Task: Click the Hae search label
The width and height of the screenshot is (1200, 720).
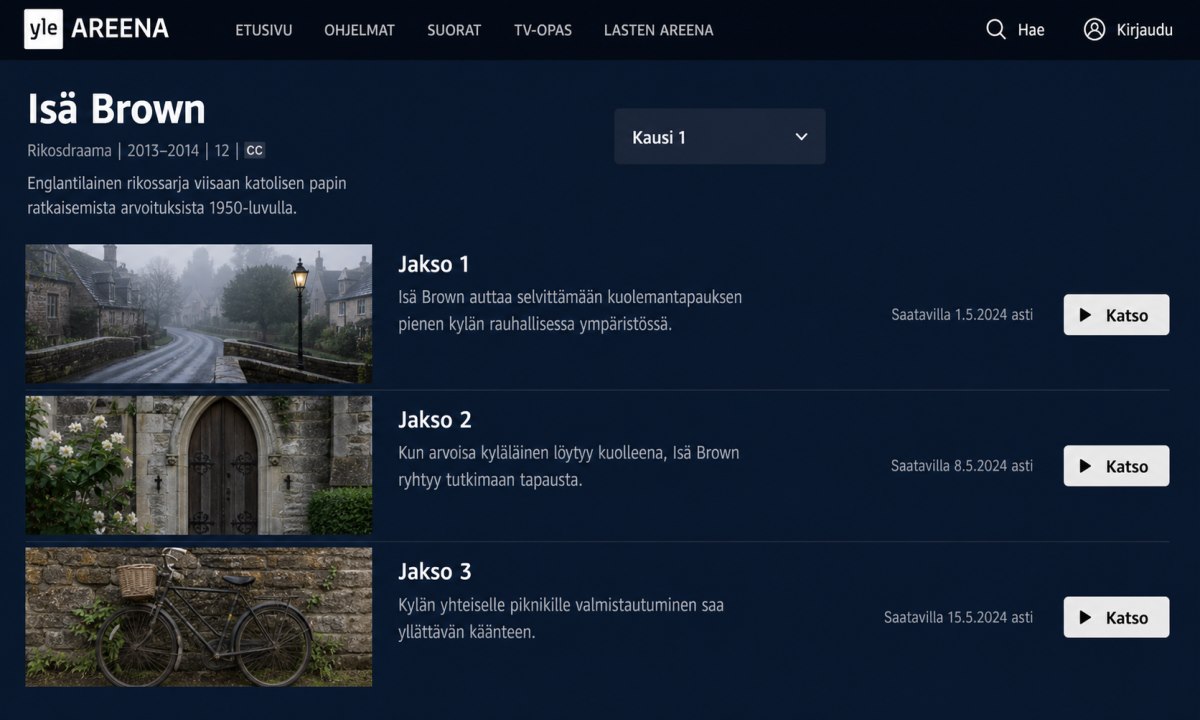Action: click(1031, 30)
